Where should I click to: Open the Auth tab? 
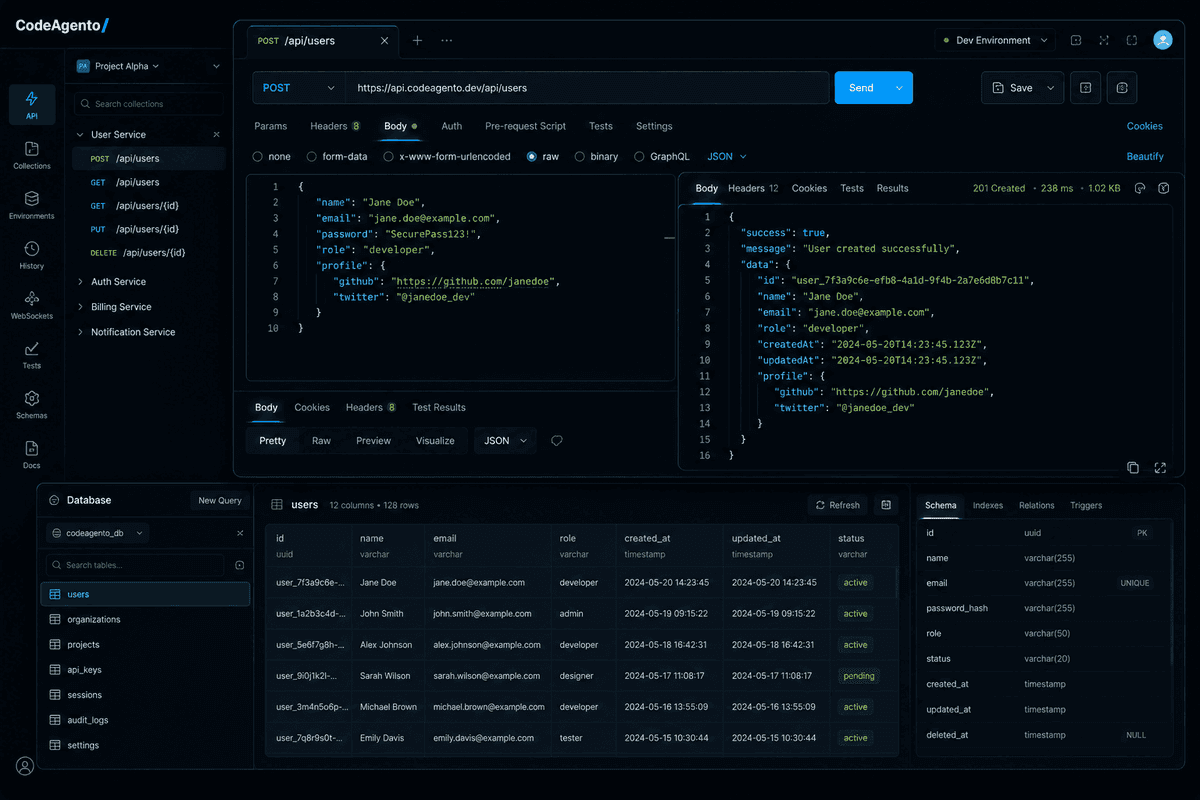click(452, 126)
